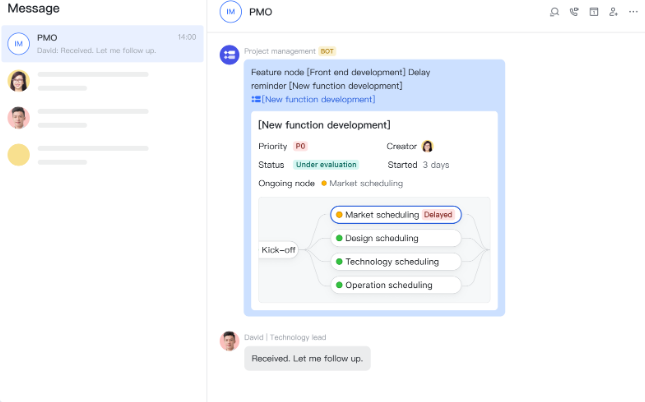Click the list icon before blue link
Screen dimensions: 645x402
(256, 99)
